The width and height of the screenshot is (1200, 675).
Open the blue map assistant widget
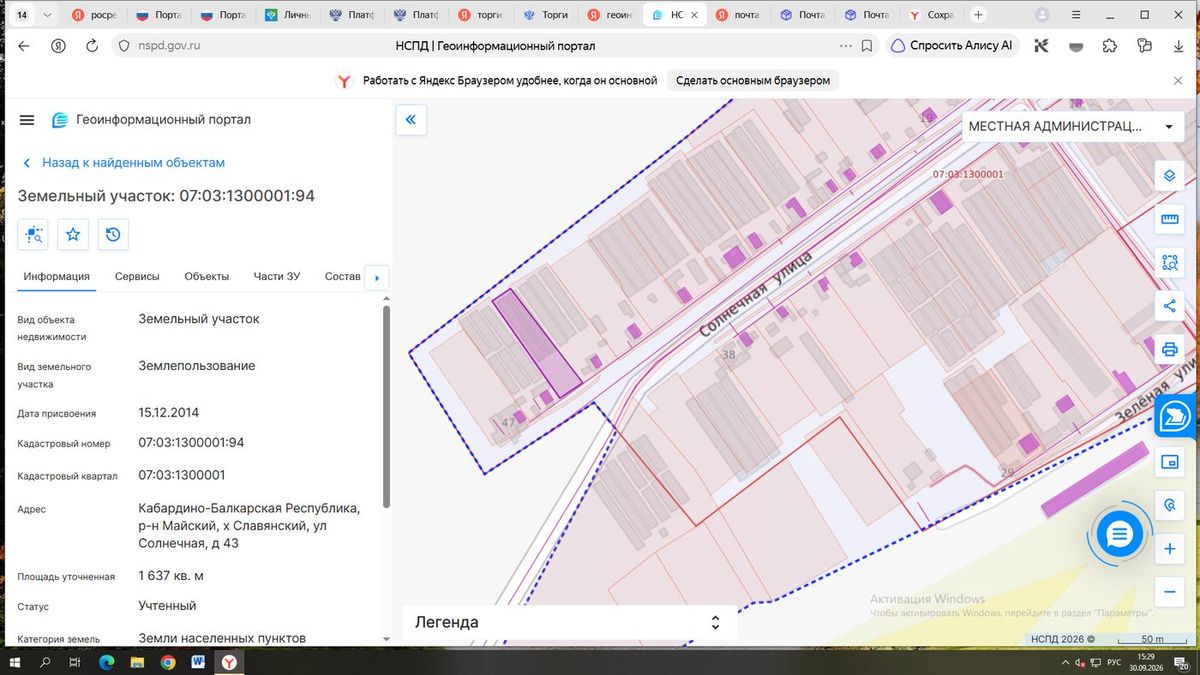pyautogui.click(x=1174, y=418)
